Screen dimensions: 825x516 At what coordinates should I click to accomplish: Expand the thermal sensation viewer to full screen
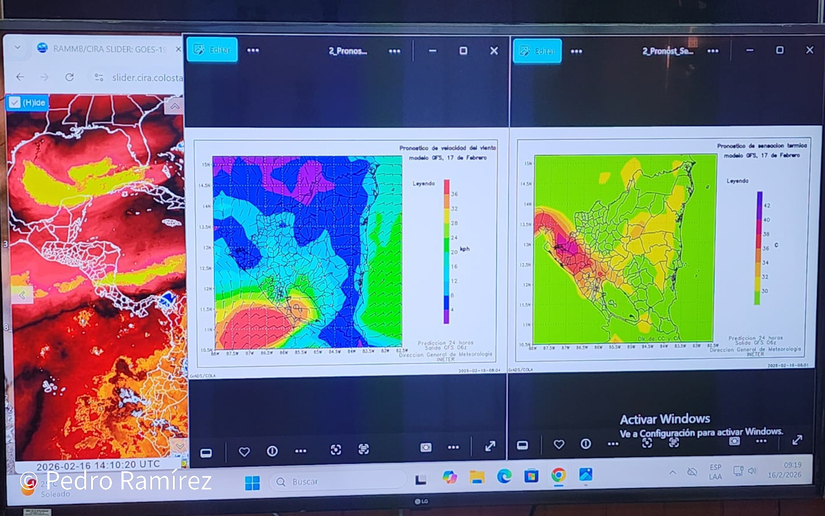point(797,439)
